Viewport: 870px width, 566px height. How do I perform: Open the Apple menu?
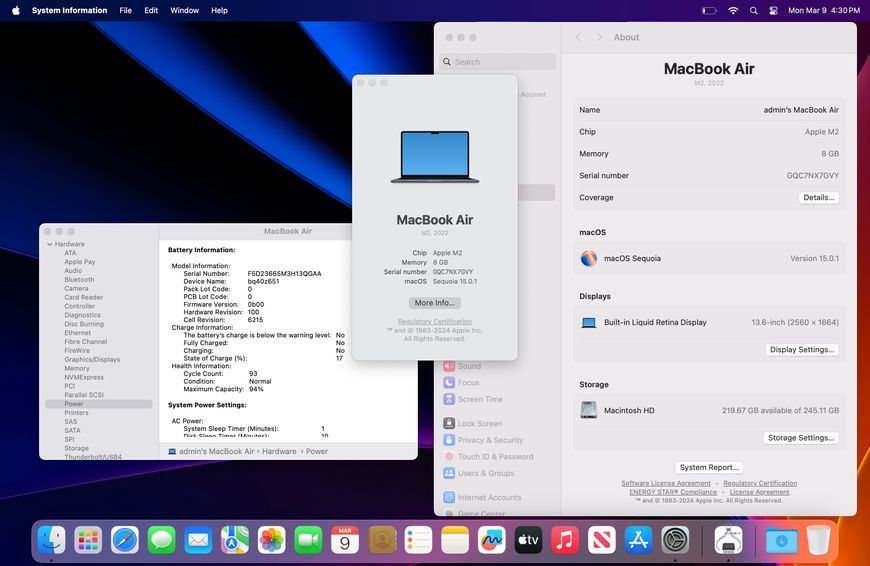(x=16, y=11)
